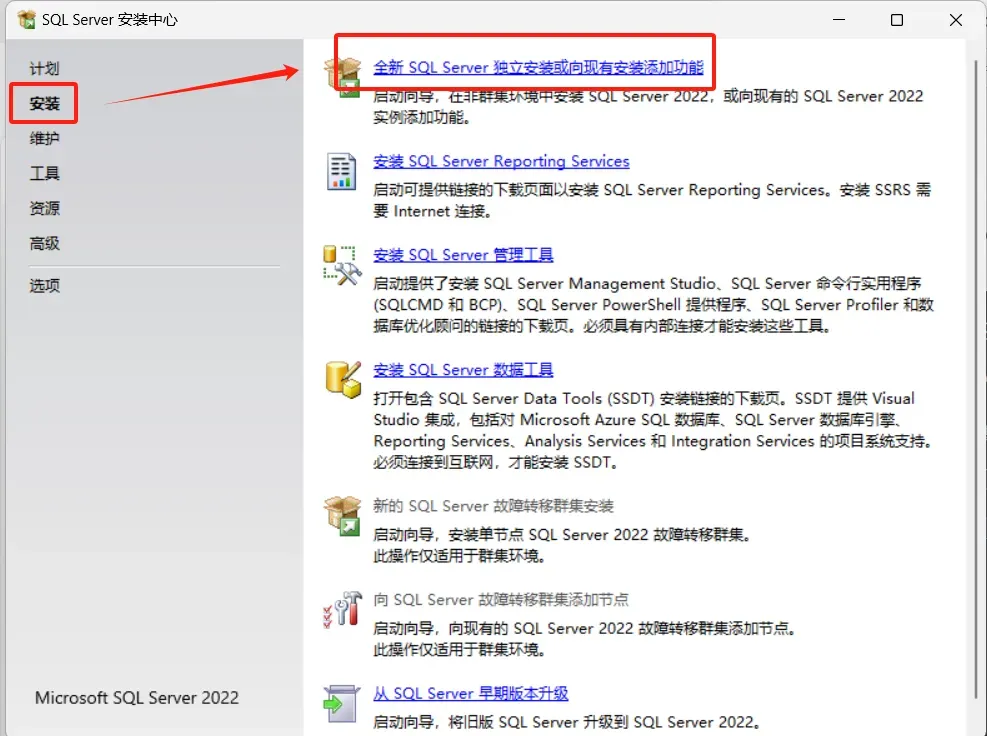Click 新的 SQL Server 故障转移群集安装 entry
Viewport: 987px width, 736px height.
(494, 506)
